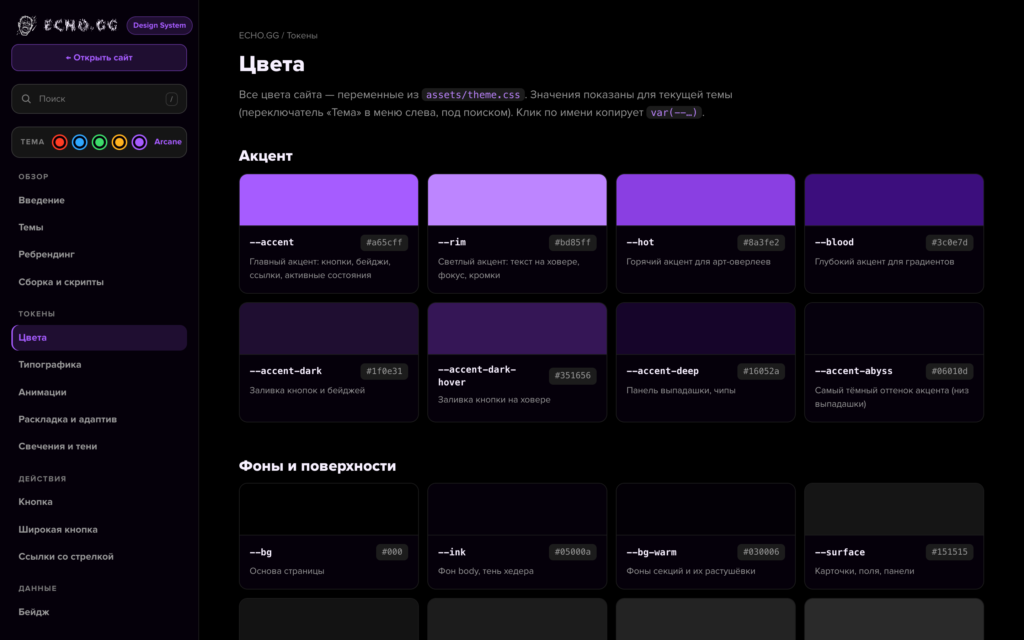Select the active Цвета sidebar item
The height and width of the screenshot is (640, 1024).
(x=99, y=338)
